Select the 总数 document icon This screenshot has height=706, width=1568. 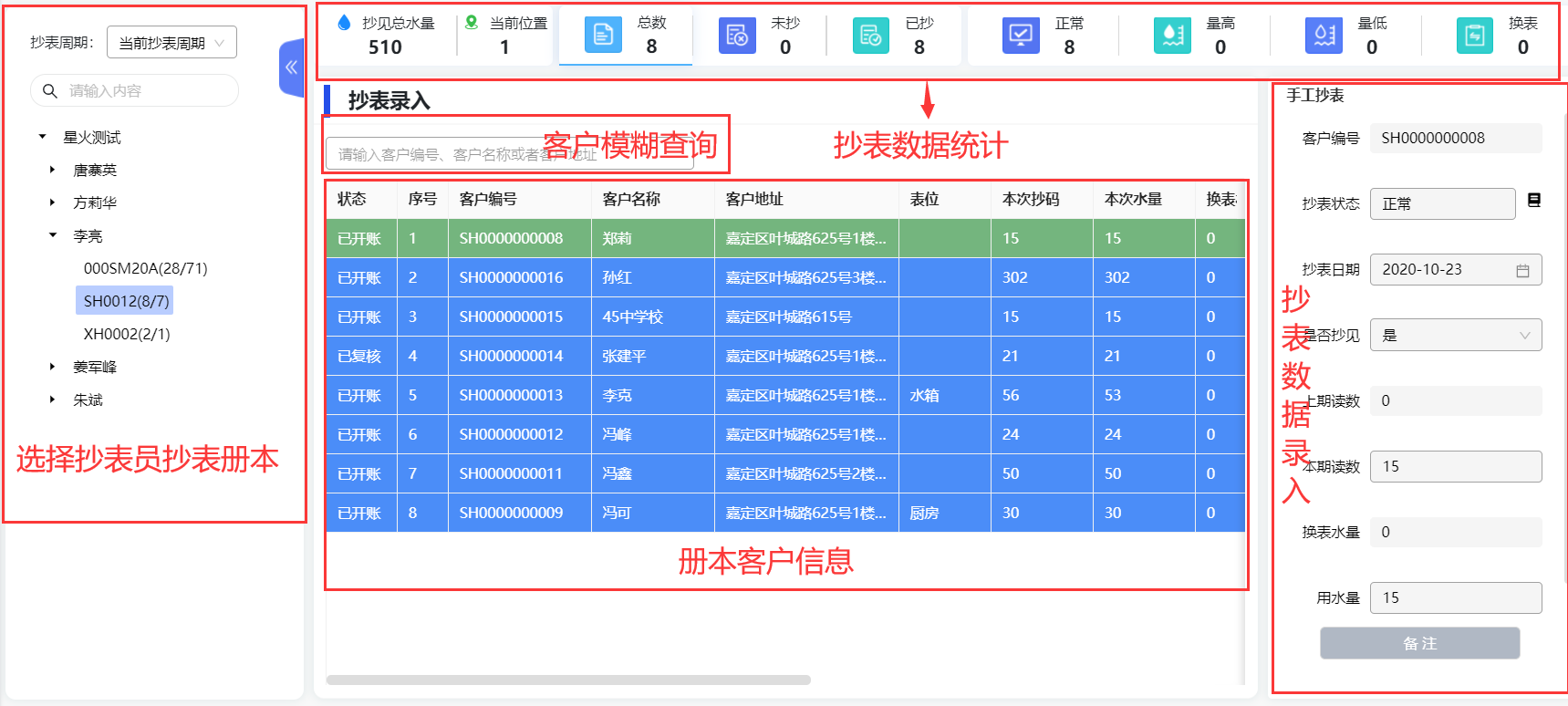(x=603, y=35)
